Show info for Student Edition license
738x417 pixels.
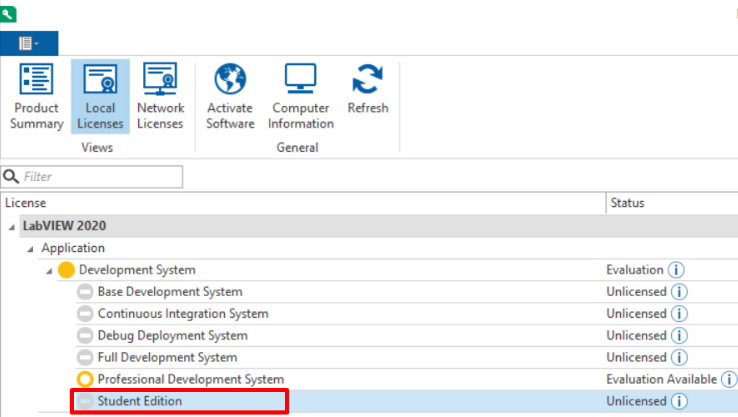coord(678,401)
